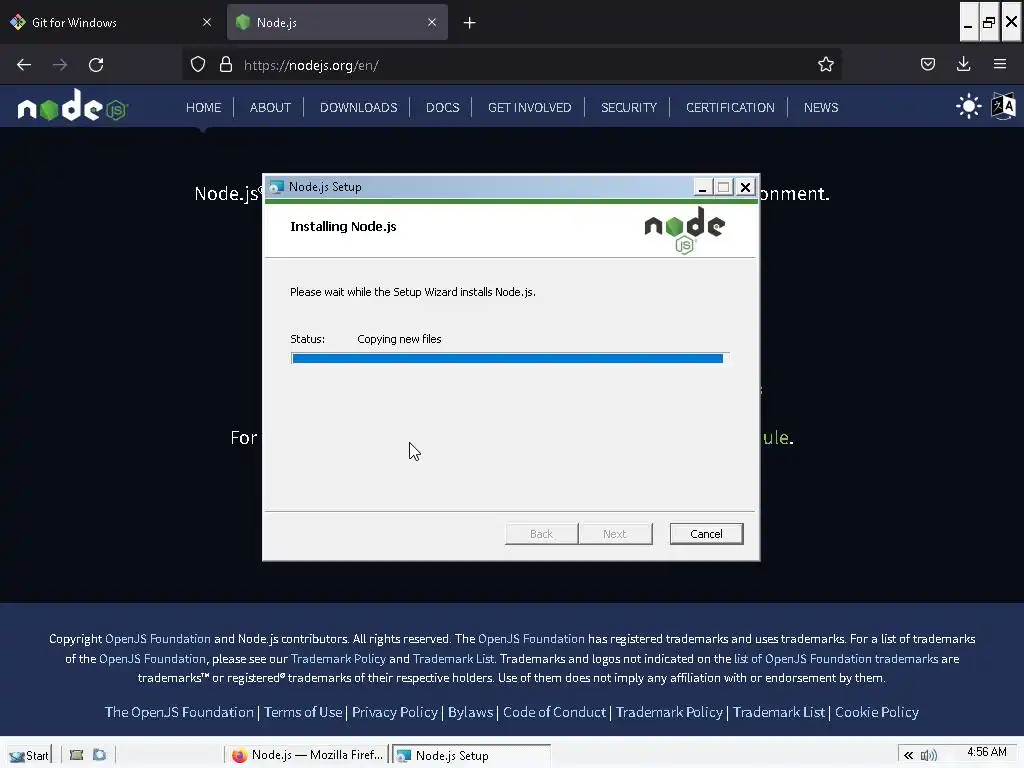
Task: Open the Trademark Policy link in copyright text
Action: click(338, 658)
